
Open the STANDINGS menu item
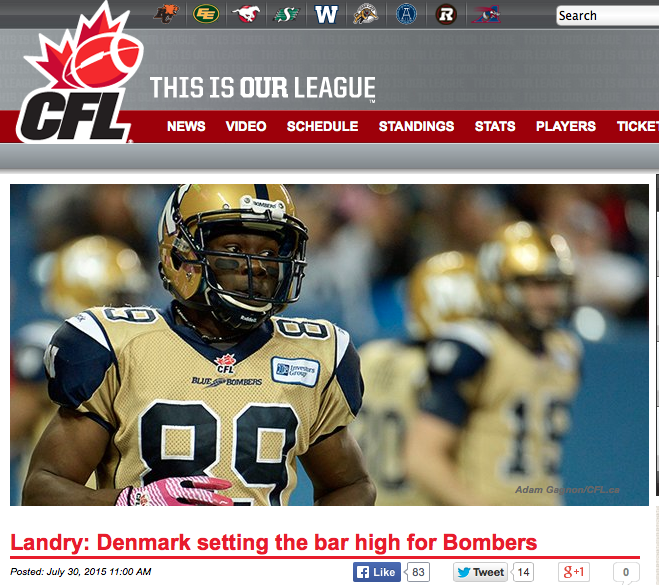(x=416, y=126)
